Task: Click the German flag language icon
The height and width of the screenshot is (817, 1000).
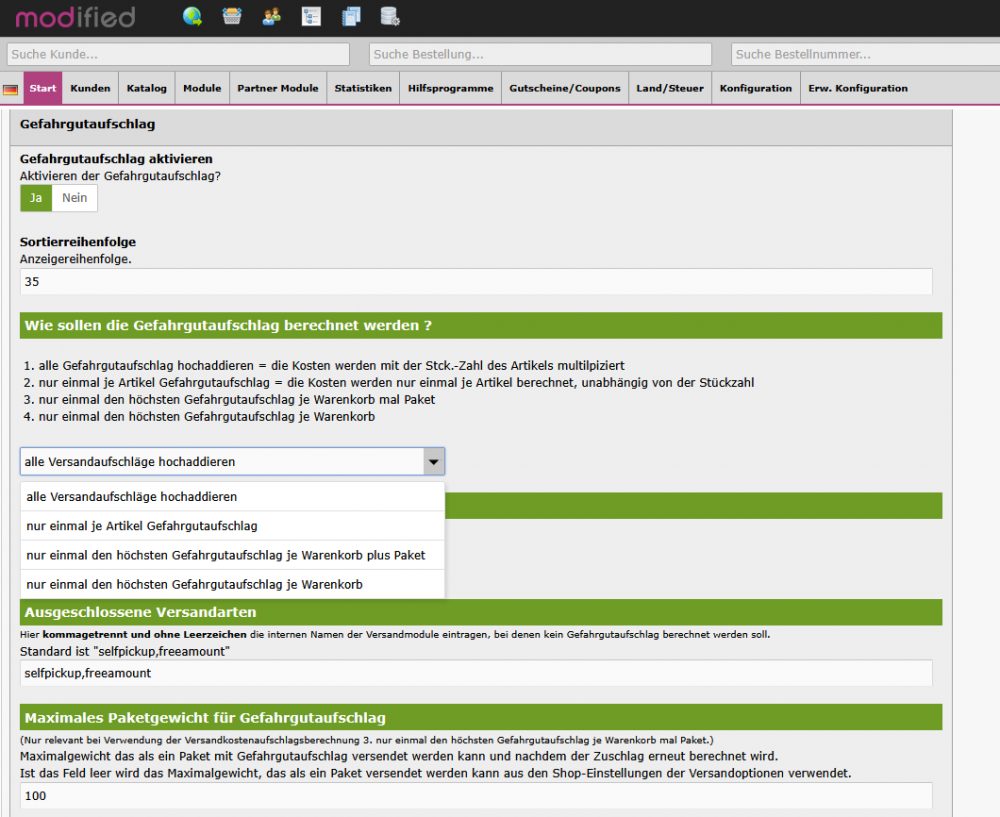Action: [11, 89]
